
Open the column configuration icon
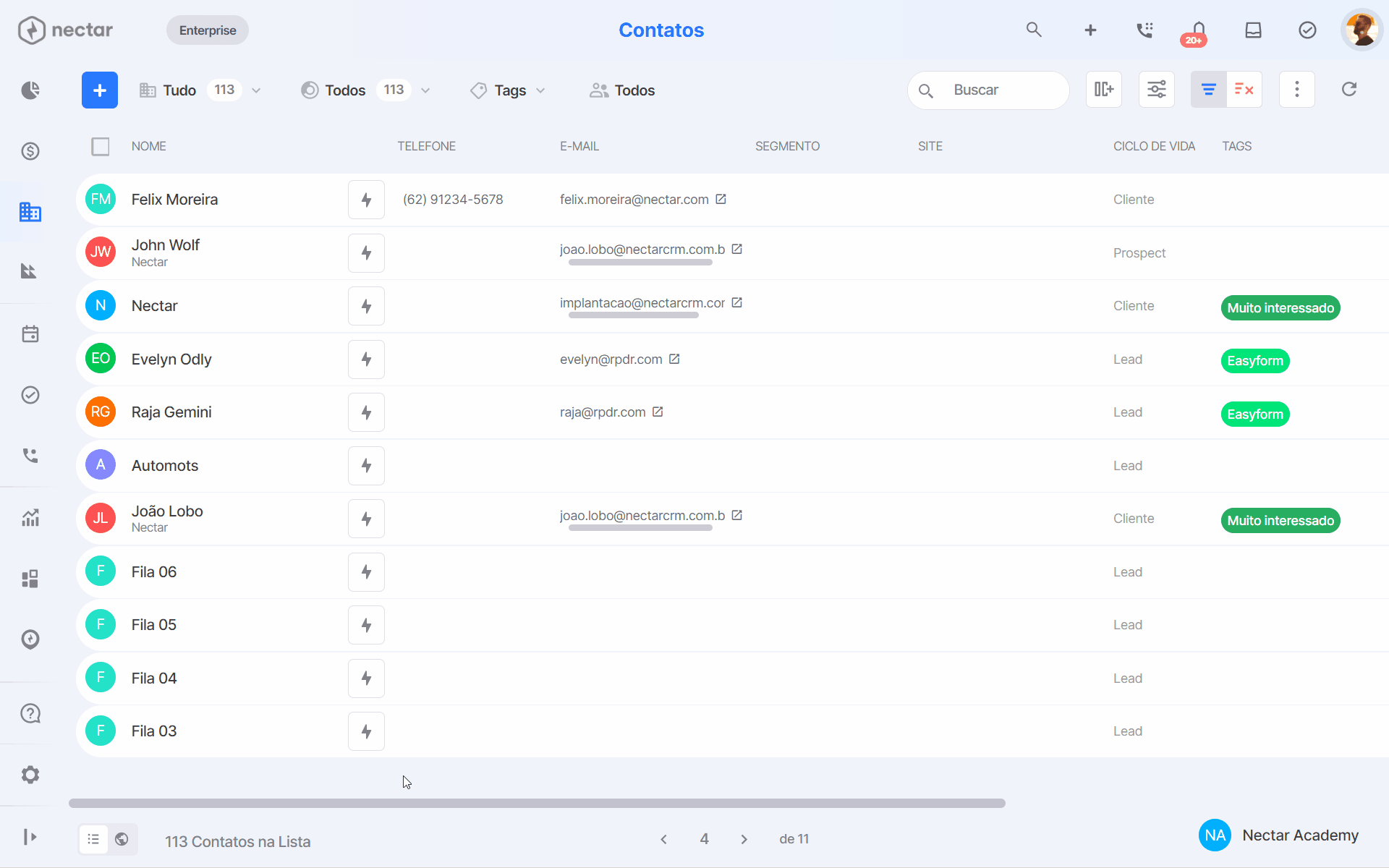[1104, 90]
